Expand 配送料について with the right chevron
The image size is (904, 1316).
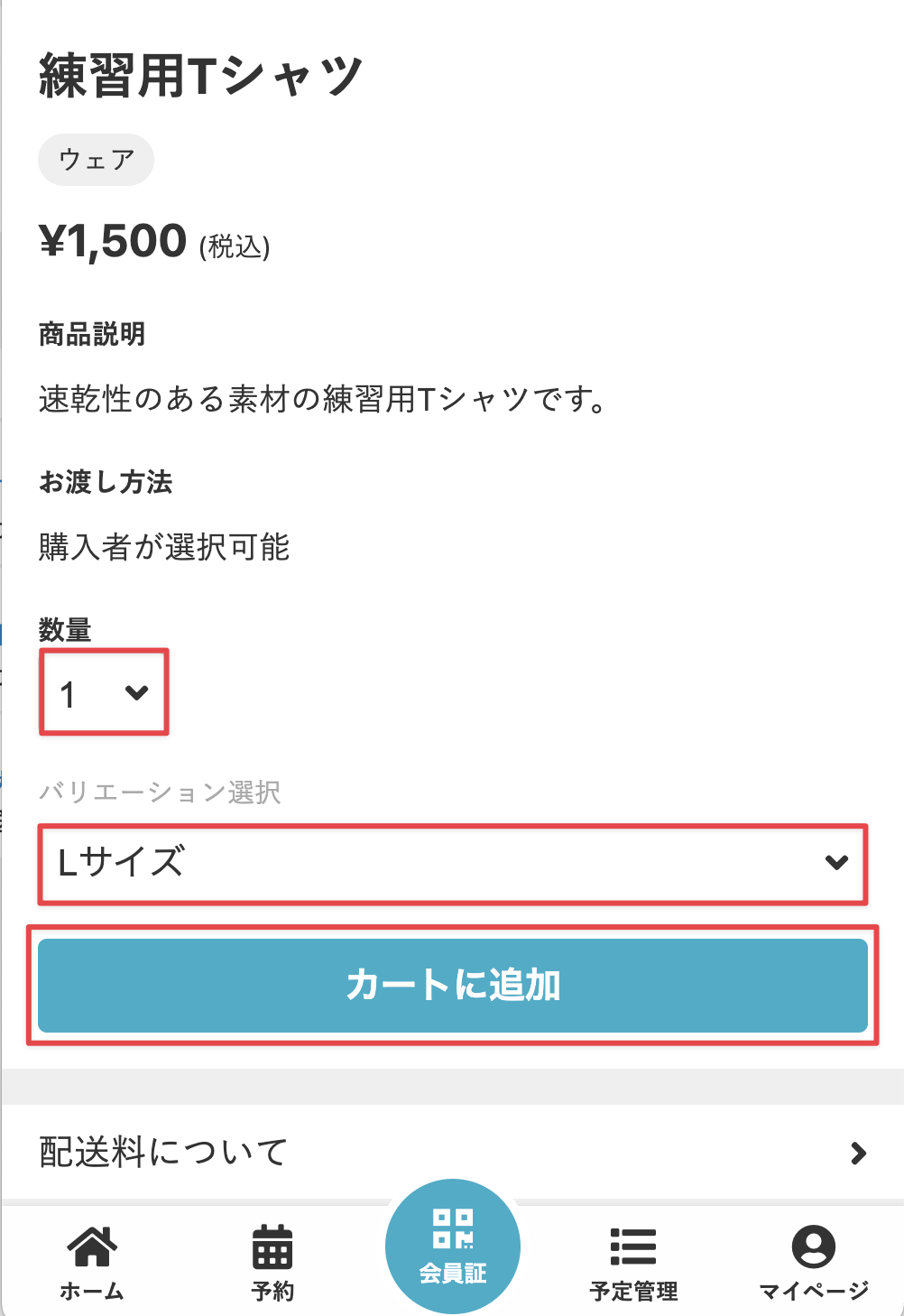click(x=858, y=1153)
